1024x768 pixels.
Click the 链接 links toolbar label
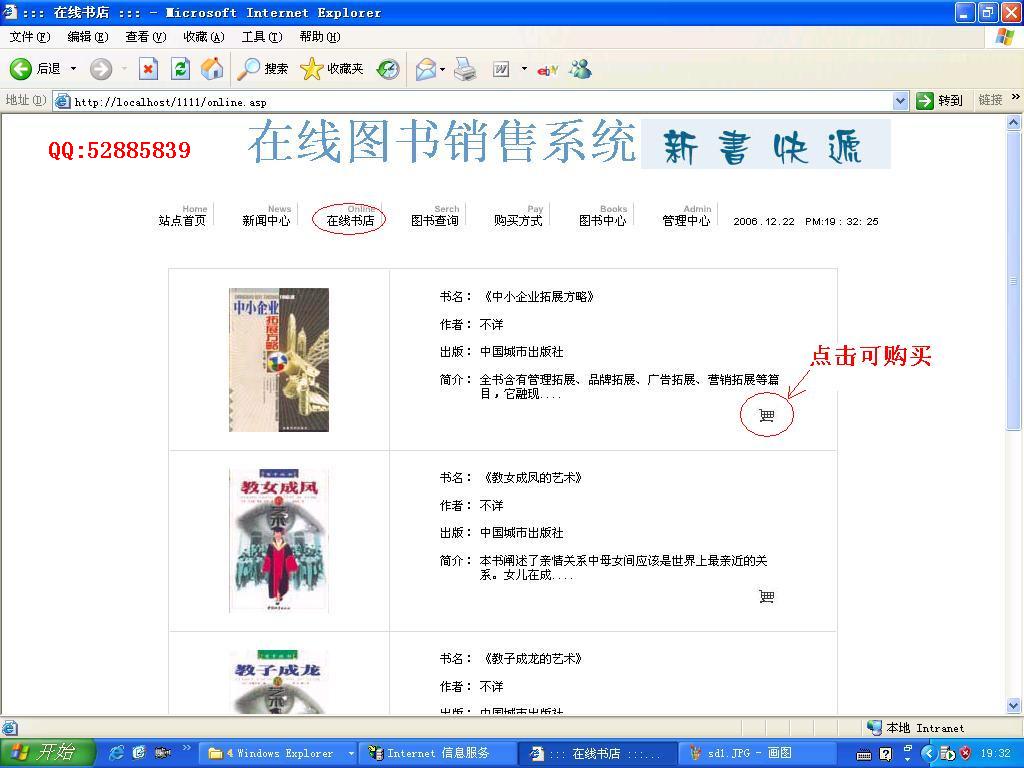pyautogui.click(x=990, y=101)
